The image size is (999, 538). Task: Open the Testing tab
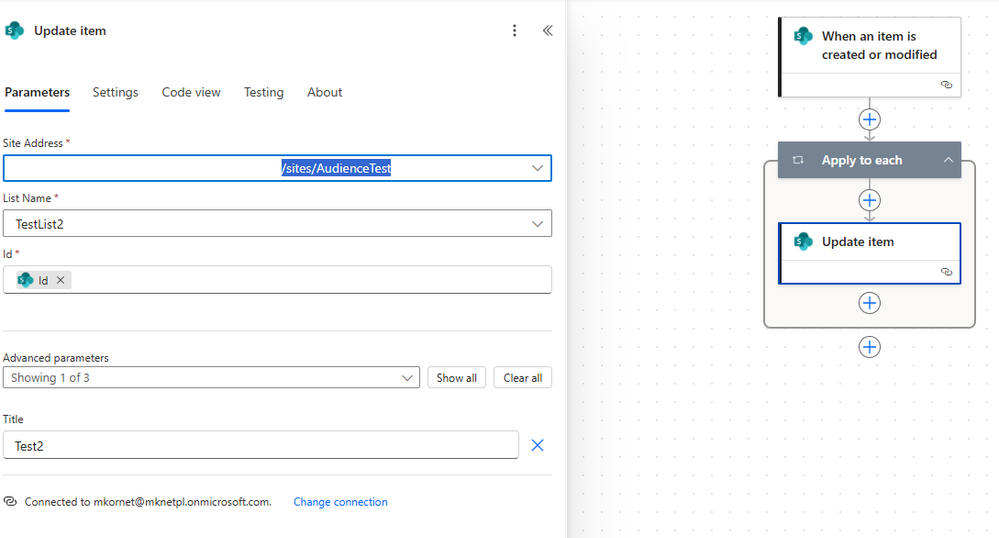264,92
